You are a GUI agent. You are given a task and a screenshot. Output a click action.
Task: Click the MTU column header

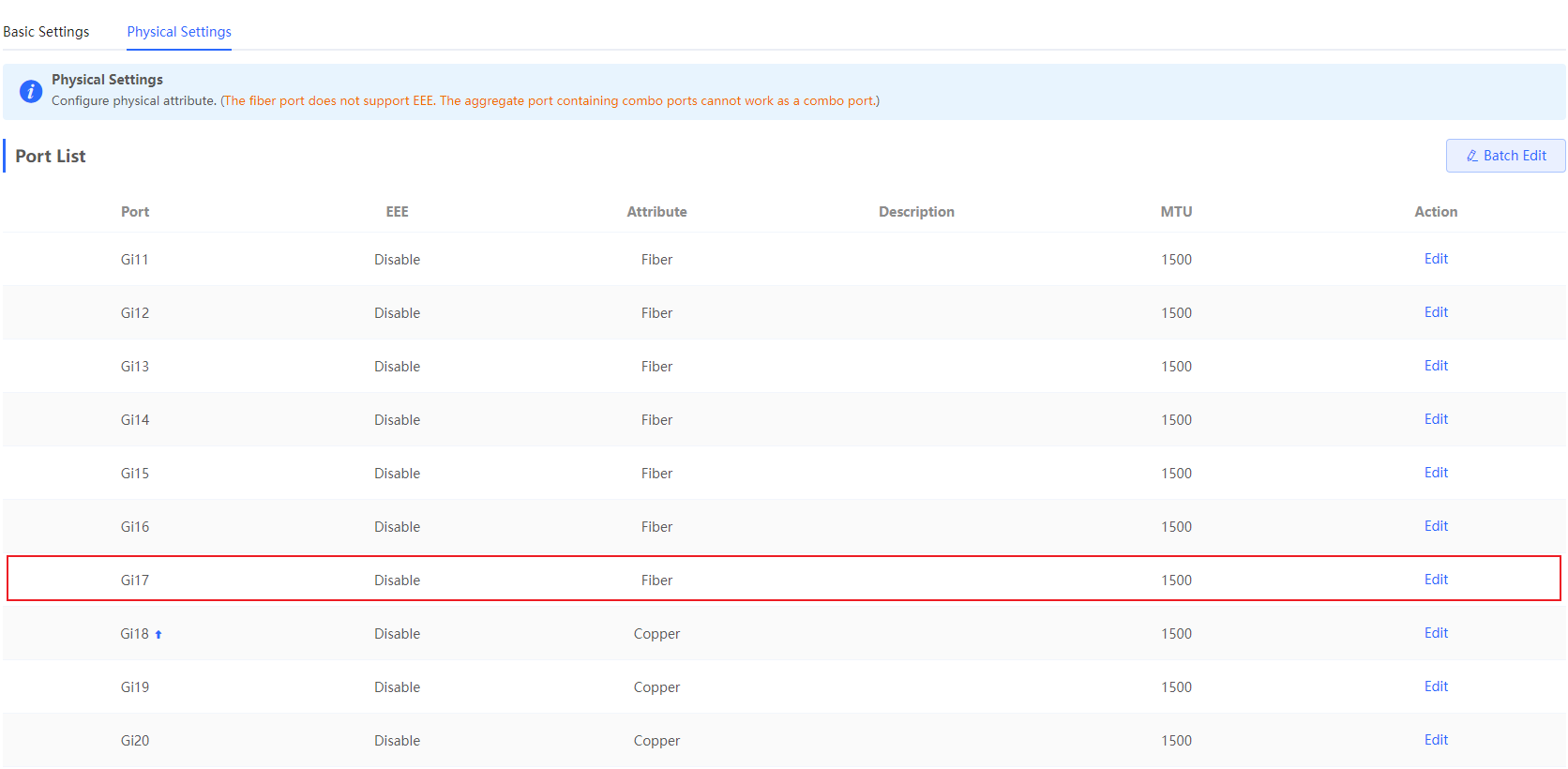tap(1176, 212)
